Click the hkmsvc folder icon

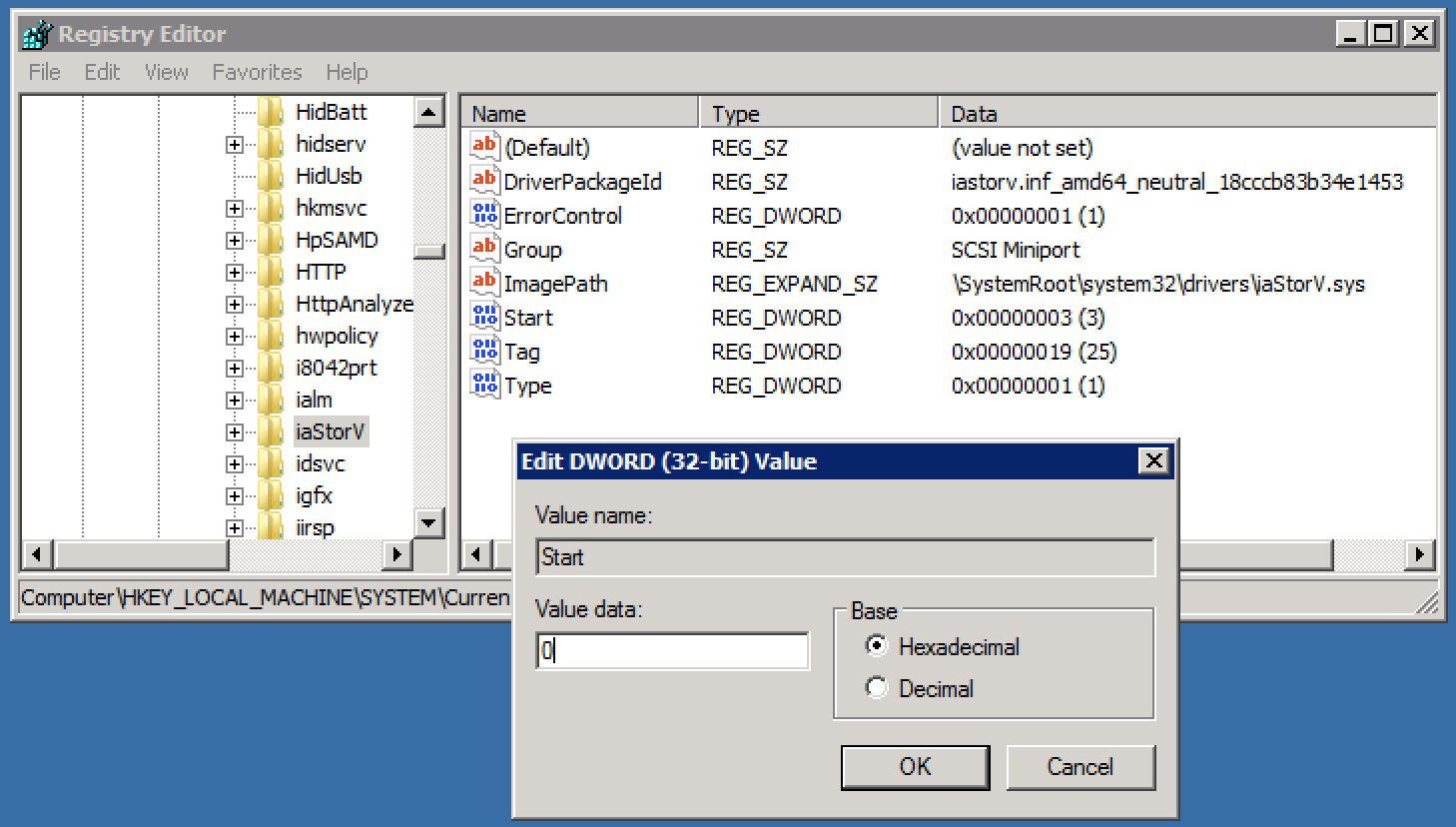pos(271,208)
